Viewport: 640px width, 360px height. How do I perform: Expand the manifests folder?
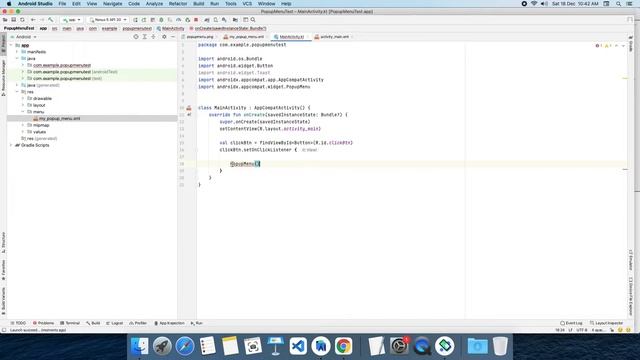[x=17, y=52]
